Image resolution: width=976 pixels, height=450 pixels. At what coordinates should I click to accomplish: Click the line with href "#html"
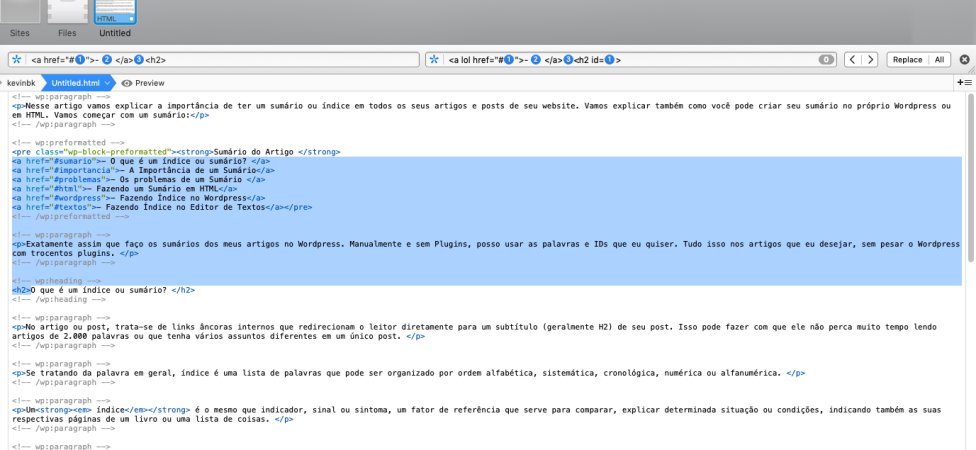[124, 189]
